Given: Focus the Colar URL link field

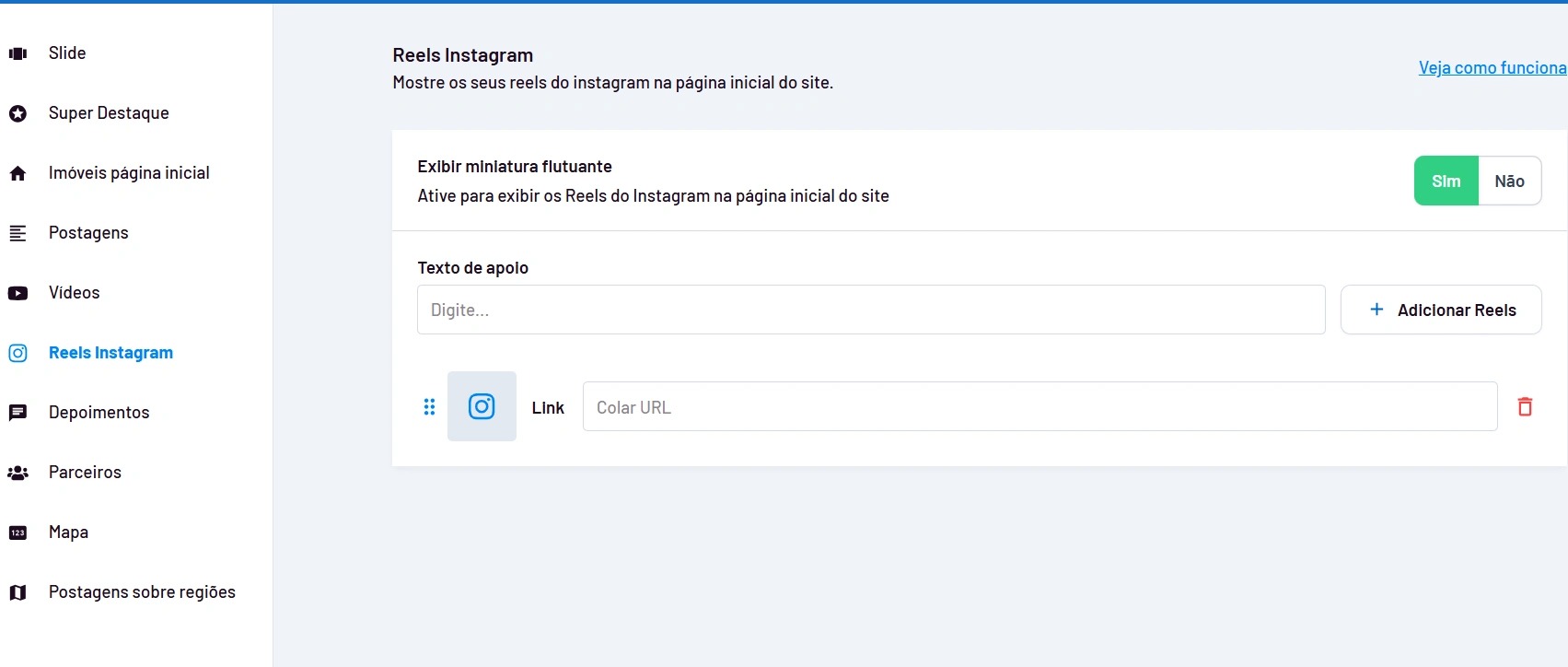Looking at the screenshot, I should tap(1040, 406).
